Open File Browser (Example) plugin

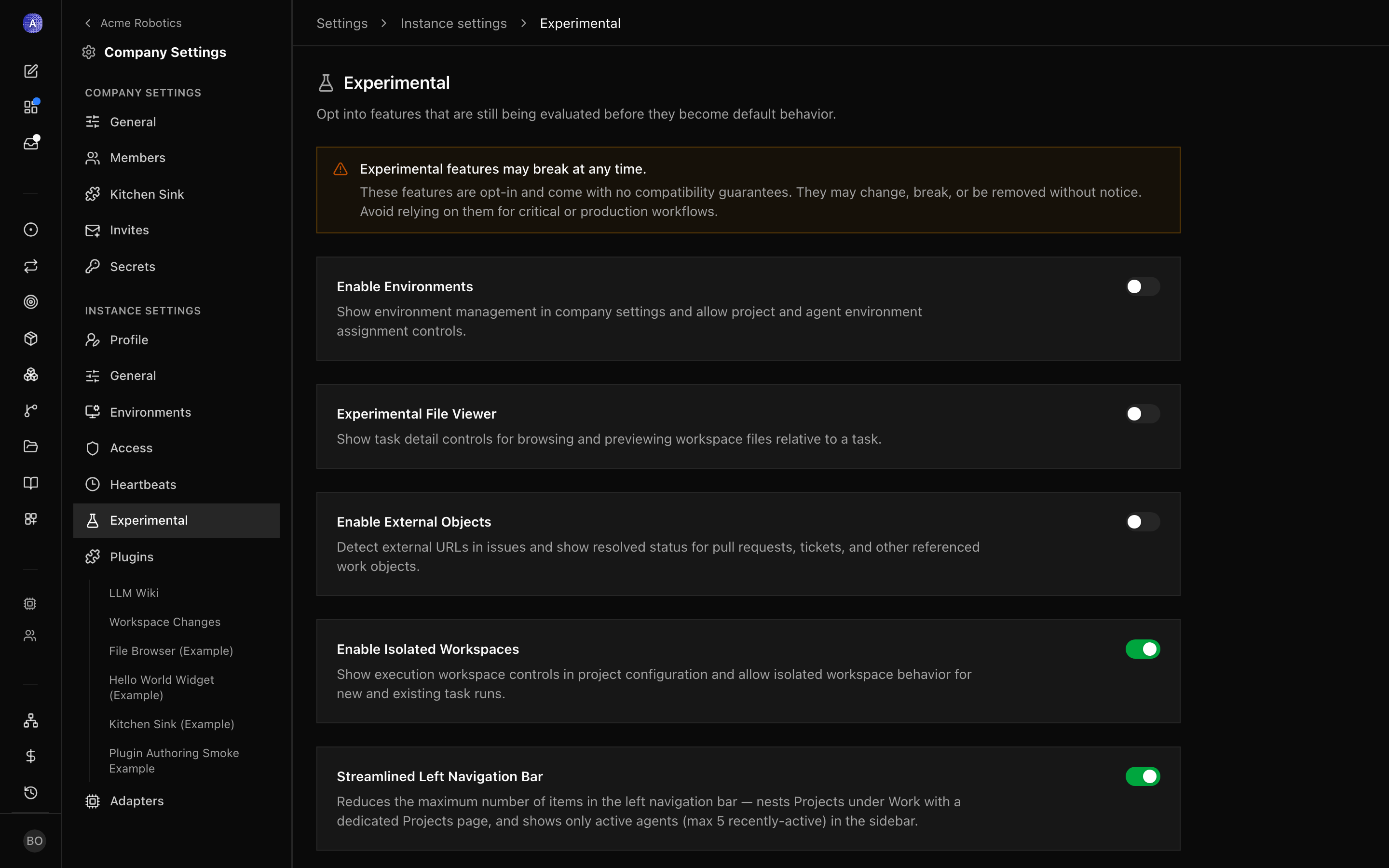tap(171, 651)
